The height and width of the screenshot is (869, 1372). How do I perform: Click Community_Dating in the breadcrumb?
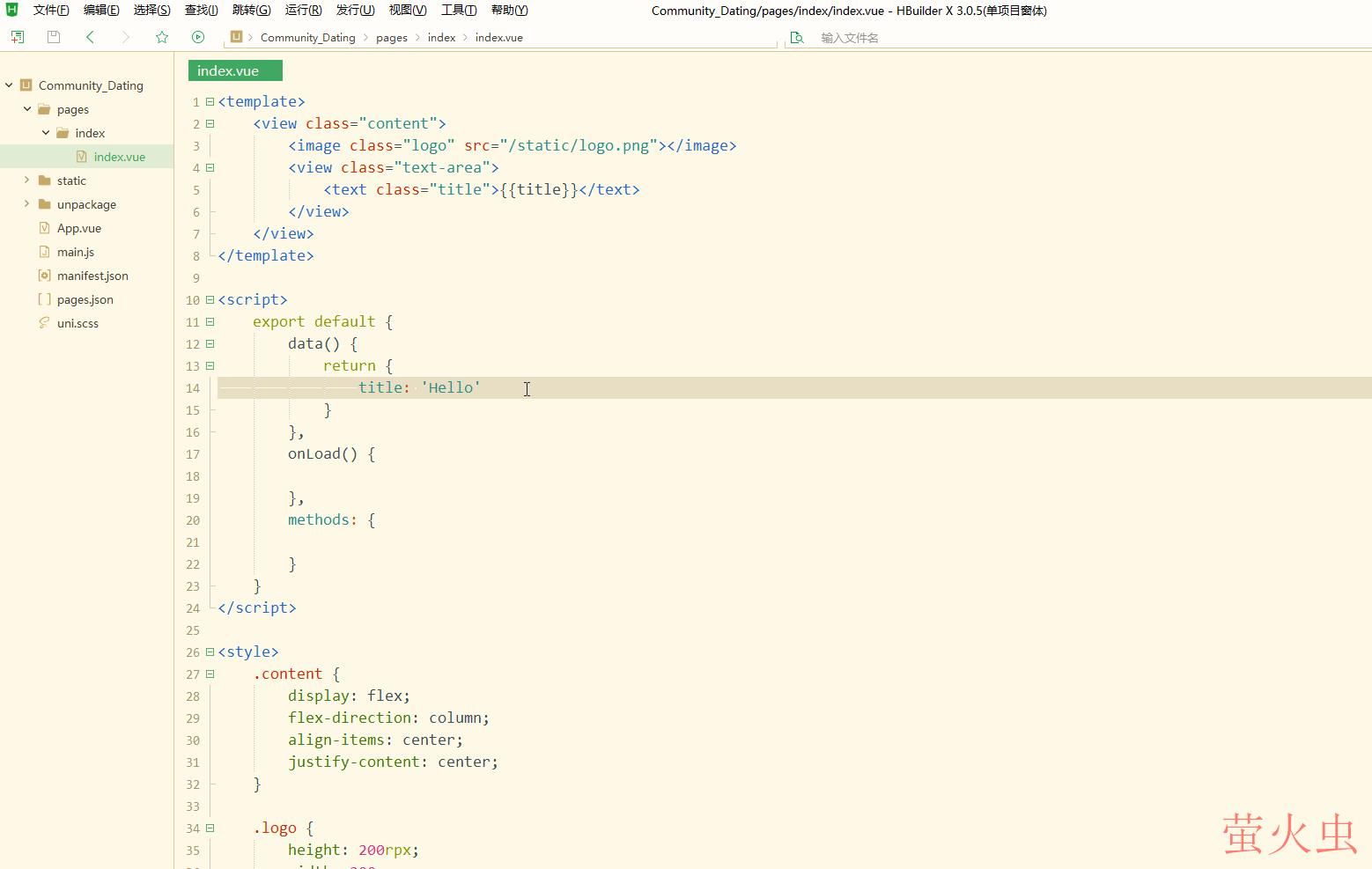tap(308, 38)
